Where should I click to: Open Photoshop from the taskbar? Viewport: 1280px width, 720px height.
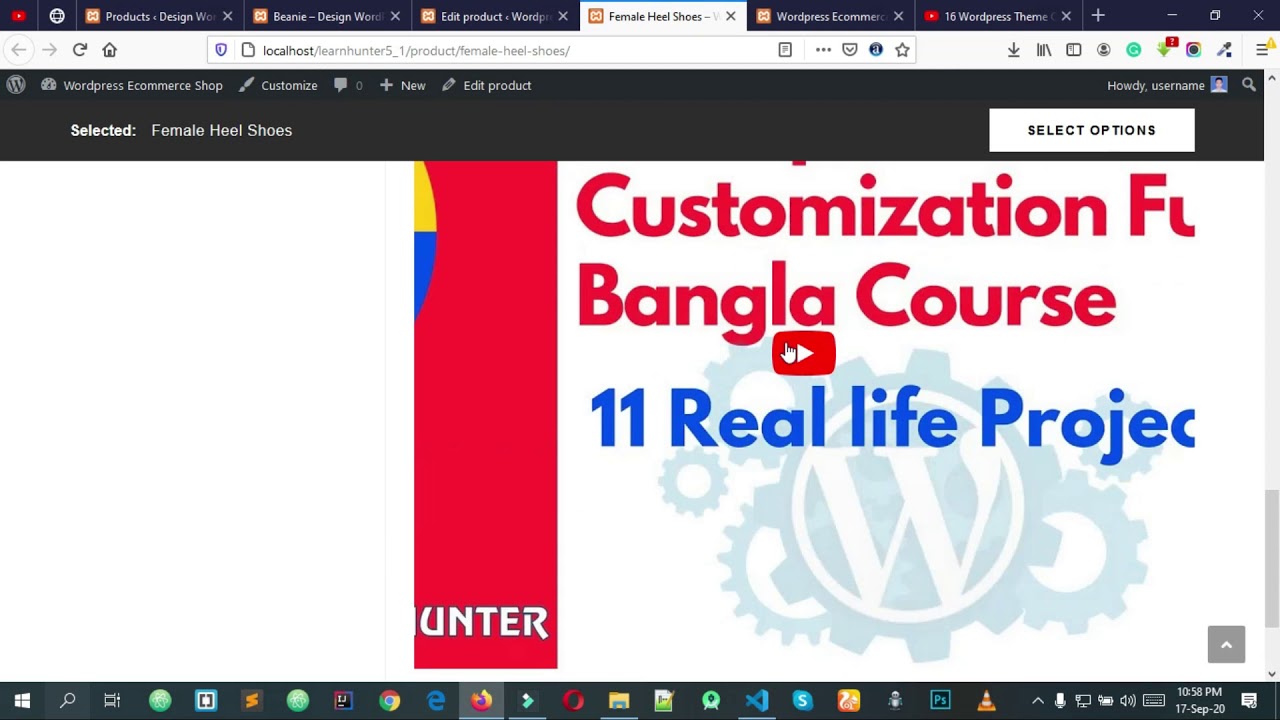click(940, 701)
